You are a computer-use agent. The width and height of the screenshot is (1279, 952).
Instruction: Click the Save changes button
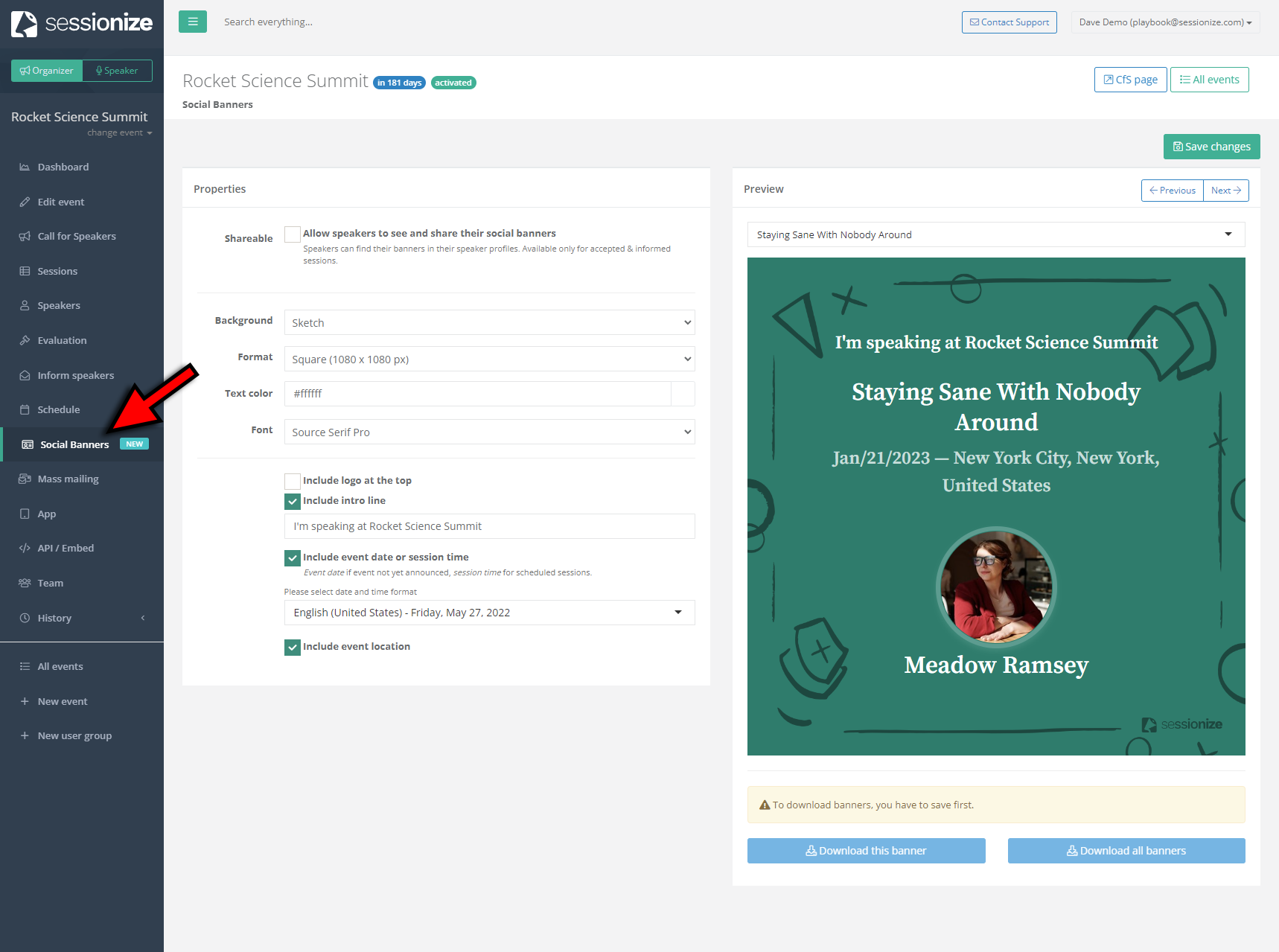pyautogui.click(x=1211, y=147)
